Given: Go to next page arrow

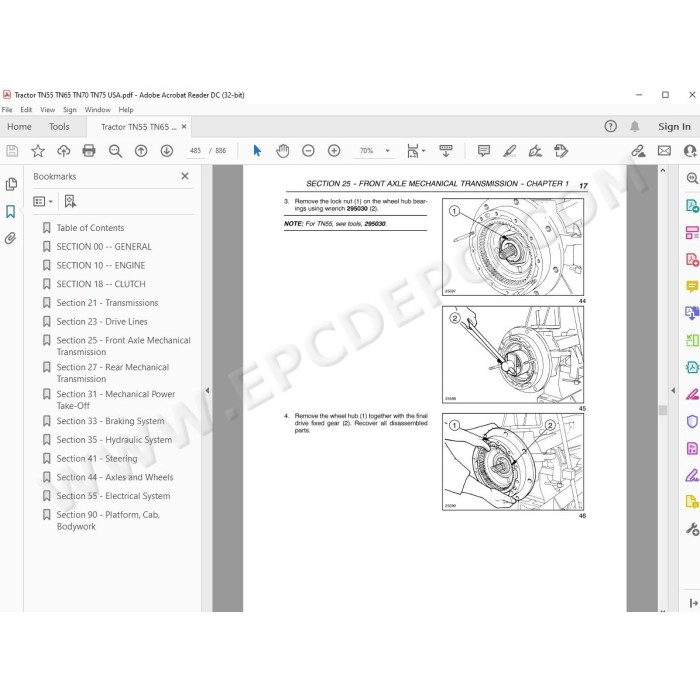Looking at the screenshot, I should (167, 151).
